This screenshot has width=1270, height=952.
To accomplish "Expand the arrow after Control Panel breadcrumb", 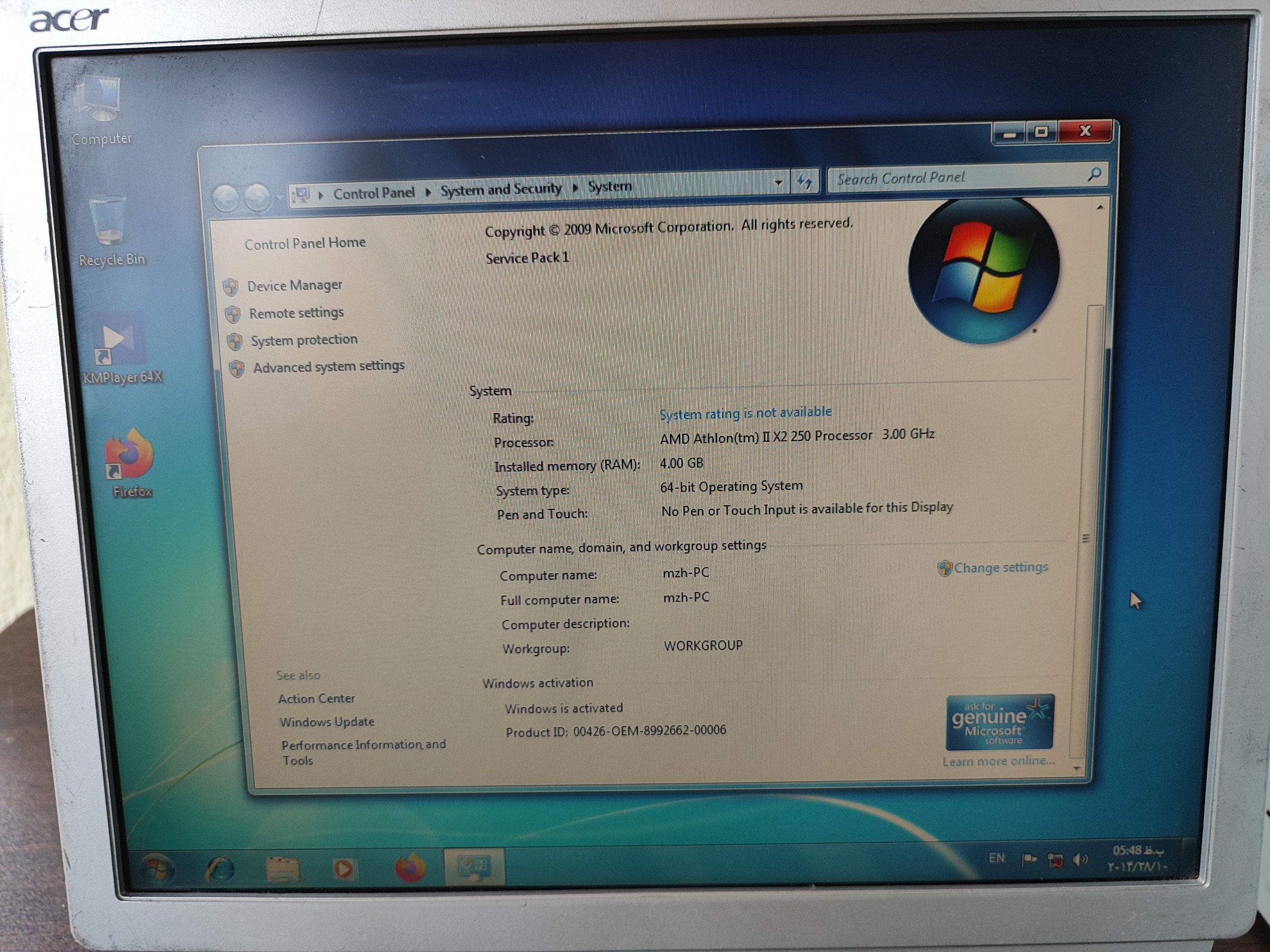I will pos(428,192).
